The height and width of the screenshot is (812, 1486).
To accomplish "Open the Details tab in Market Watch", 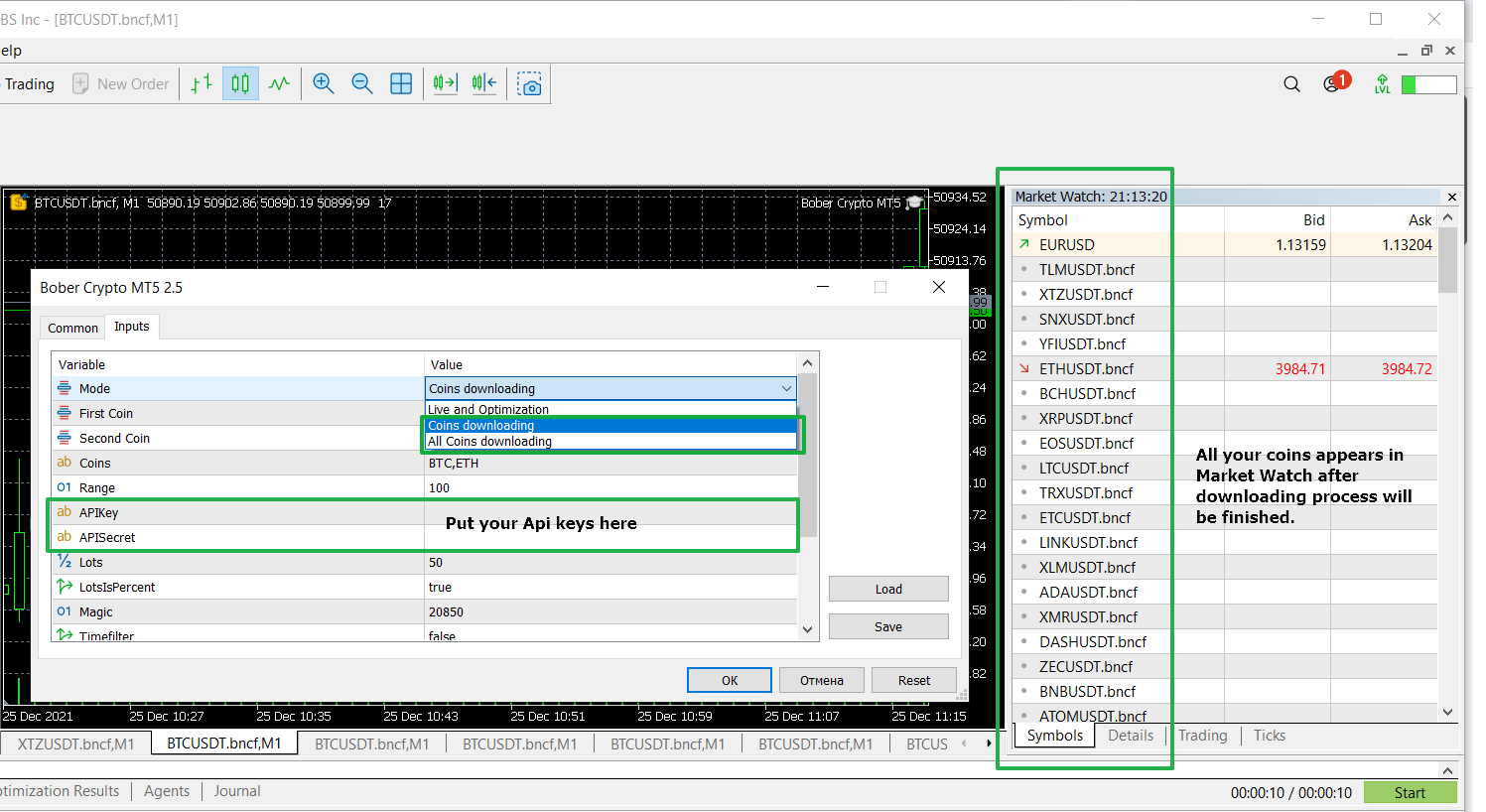I will pos(1131,736).
